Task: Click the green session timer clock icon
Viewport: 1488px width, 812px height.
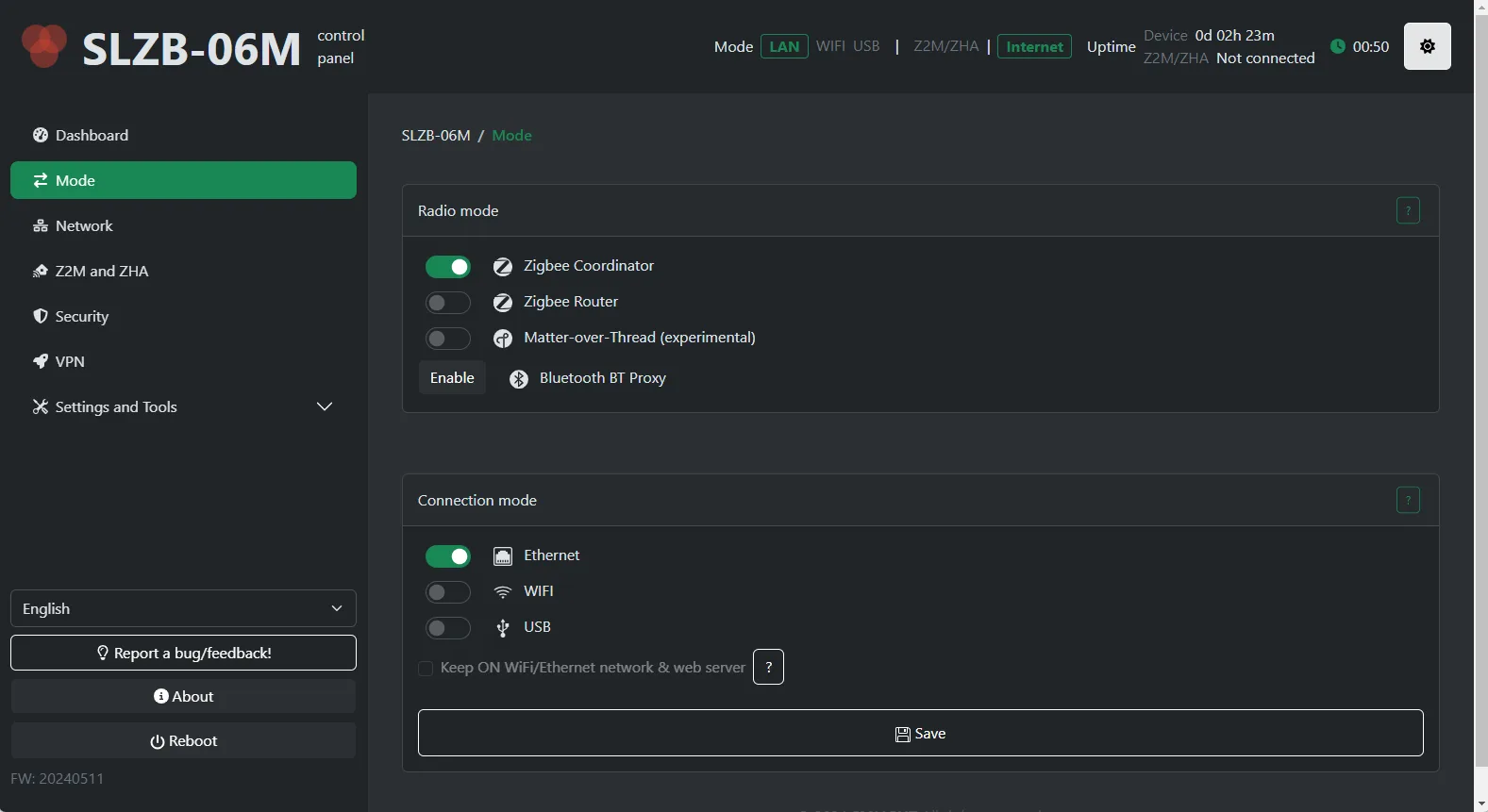Action: click(x=1337, y=46)
